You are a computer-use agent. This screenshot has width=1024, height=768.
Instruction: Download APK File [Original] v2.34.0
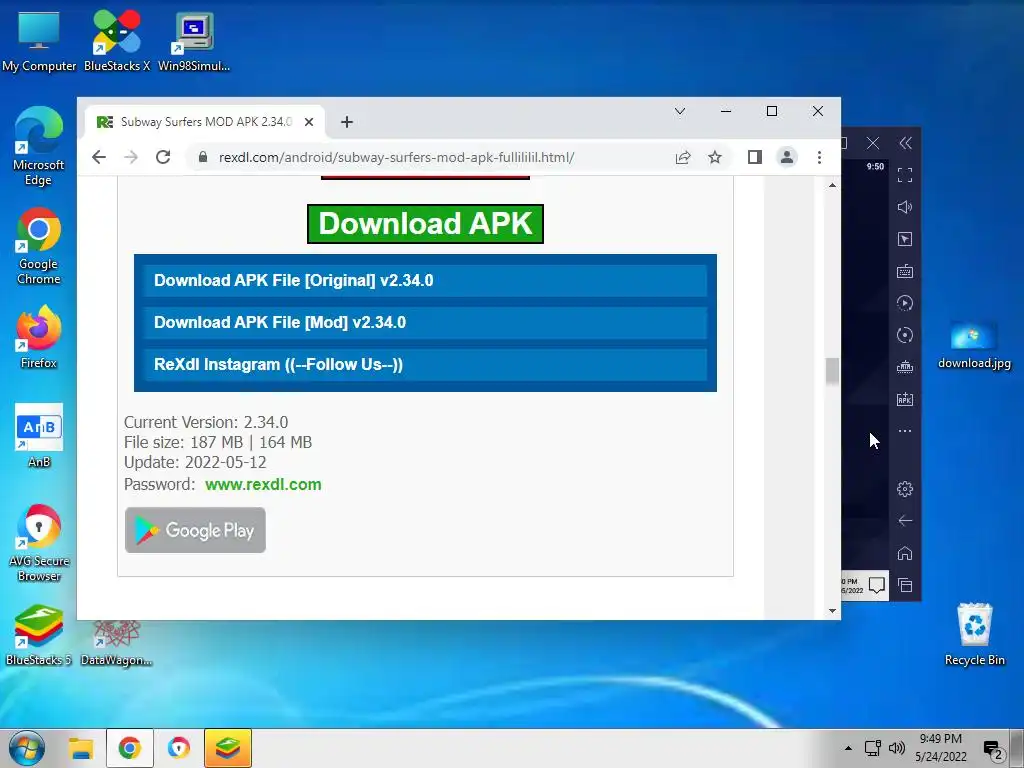425,280
